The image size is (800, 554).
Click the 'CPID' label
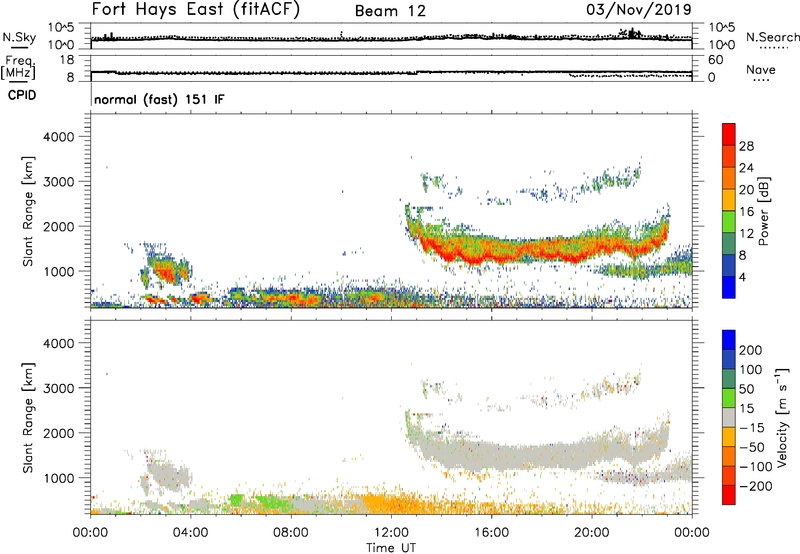coord(22,95)
